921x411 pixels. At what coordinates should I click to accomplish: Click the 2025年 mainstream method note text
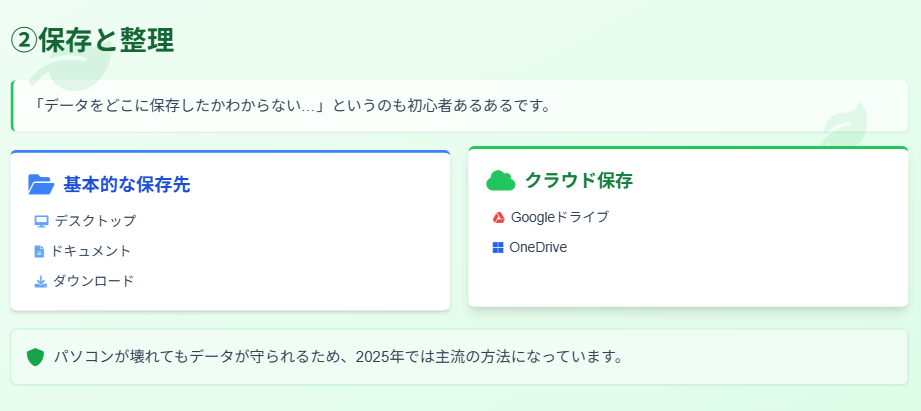(x=339, y=356)
